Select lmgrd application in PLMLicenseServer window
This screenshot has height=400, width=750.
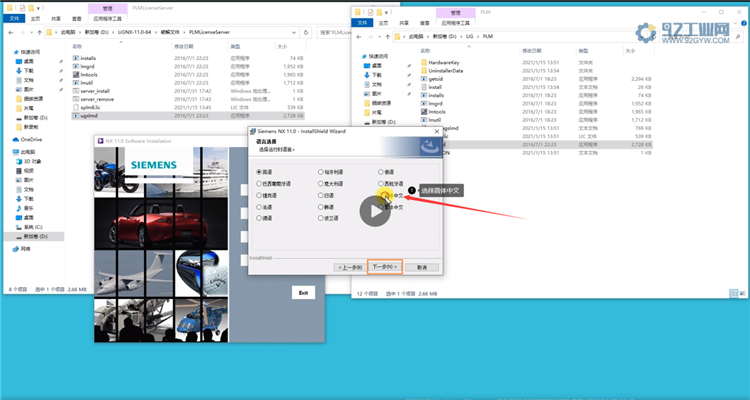pyautogui.click(x=87, y=67)
